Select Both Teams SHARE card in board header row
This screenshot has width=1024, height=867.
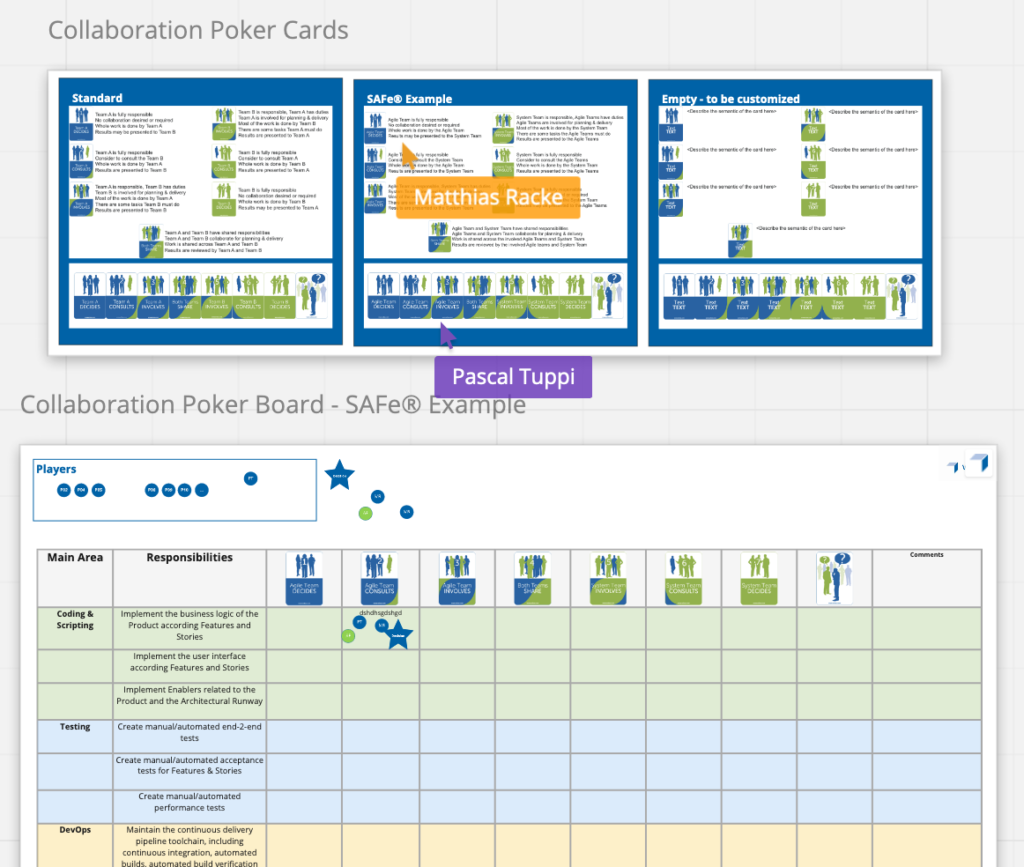(532, 578)
